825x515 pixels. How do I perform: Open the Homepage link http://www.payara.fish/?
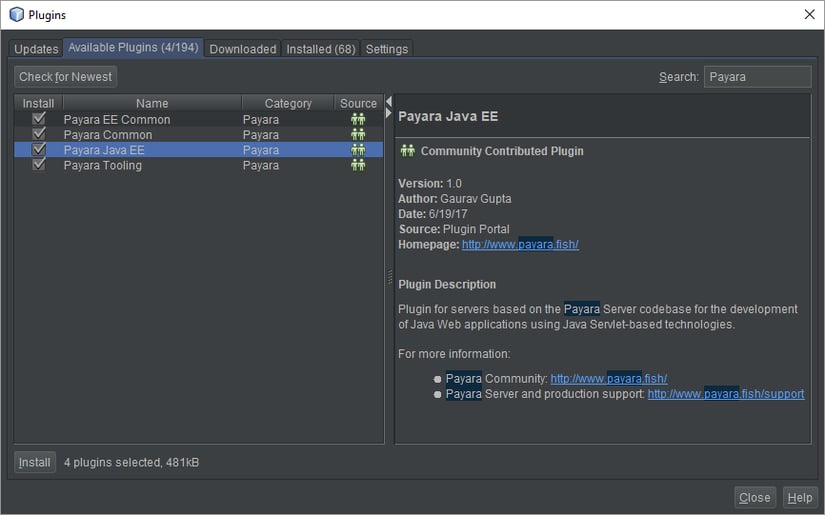(520, 244)
